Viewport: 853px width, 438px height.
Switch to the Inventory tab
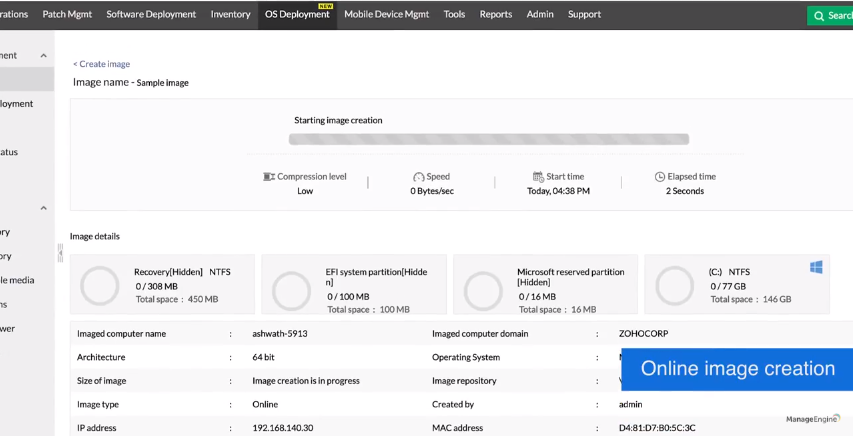click(x=230, y=14)
